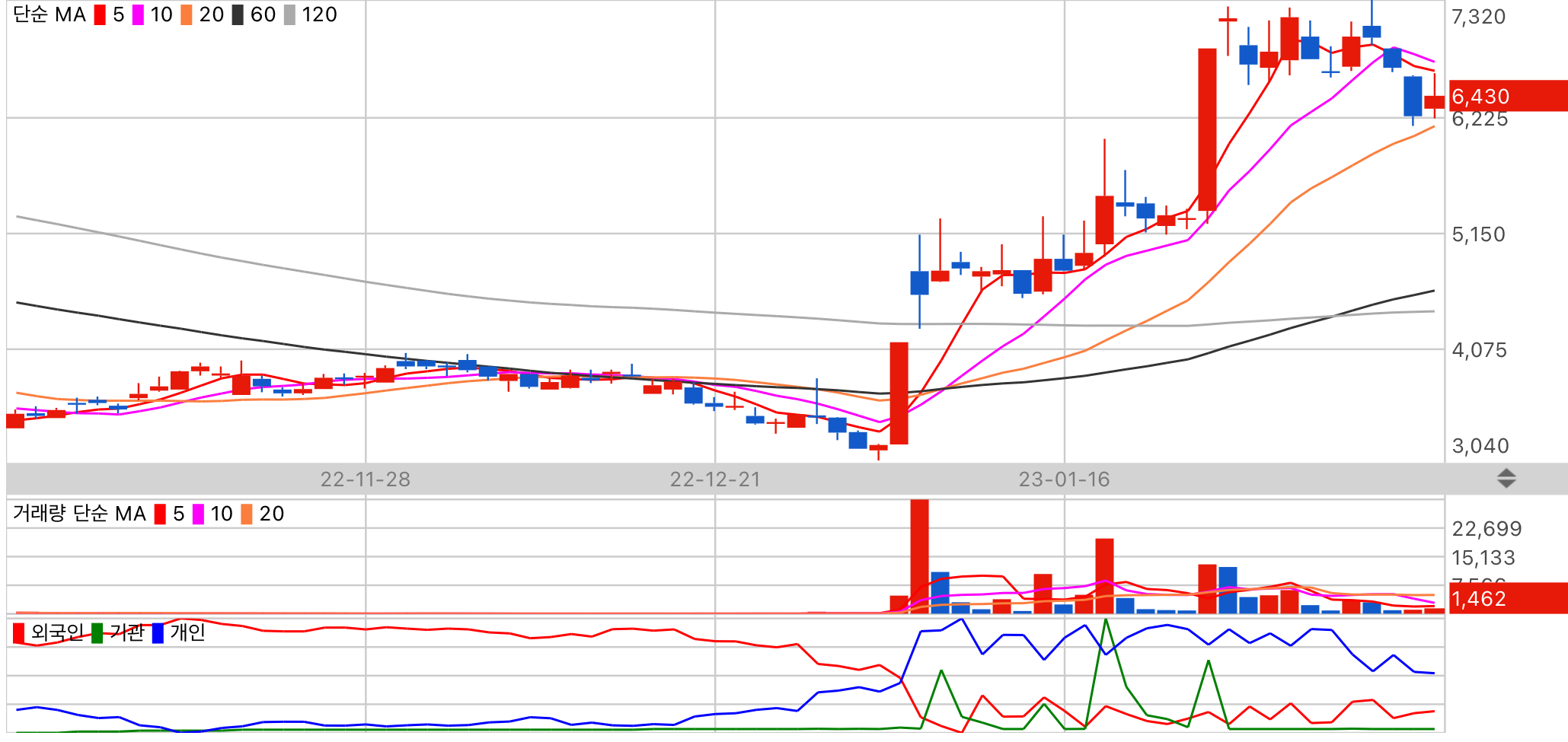Select the 거래량 단순 MA volume legend
Image resolution: width=1568 pixels, height=742 pixels.
coord(79,514)
